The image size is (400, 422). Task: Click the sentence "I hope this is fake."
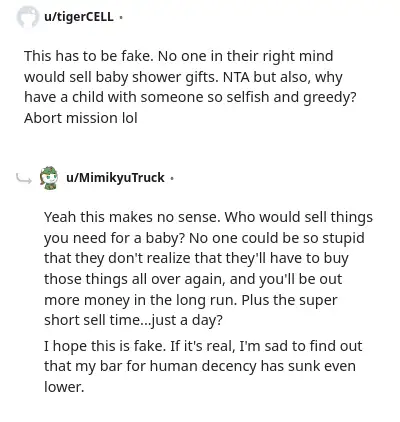(105, 346)
